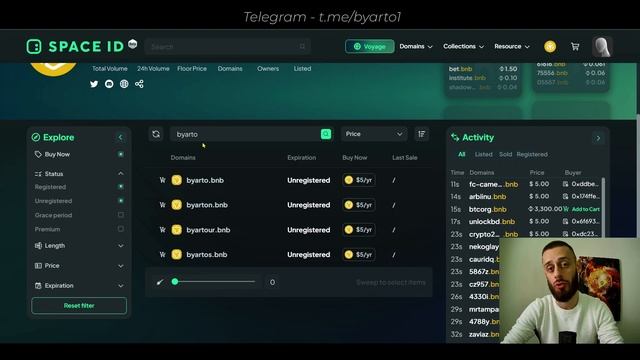Refresh the domain list

point(156,134)
